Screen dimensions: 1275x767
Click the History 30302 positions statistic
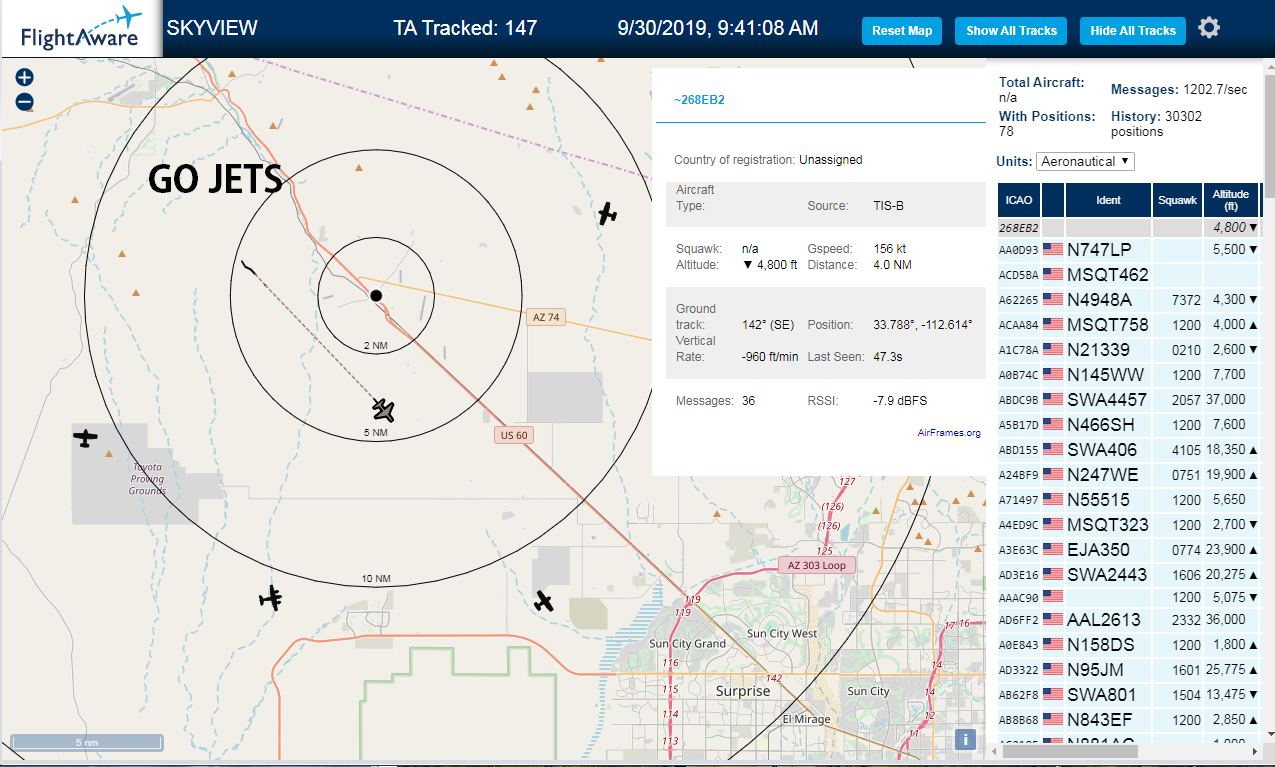click(x=1157, y=124)
